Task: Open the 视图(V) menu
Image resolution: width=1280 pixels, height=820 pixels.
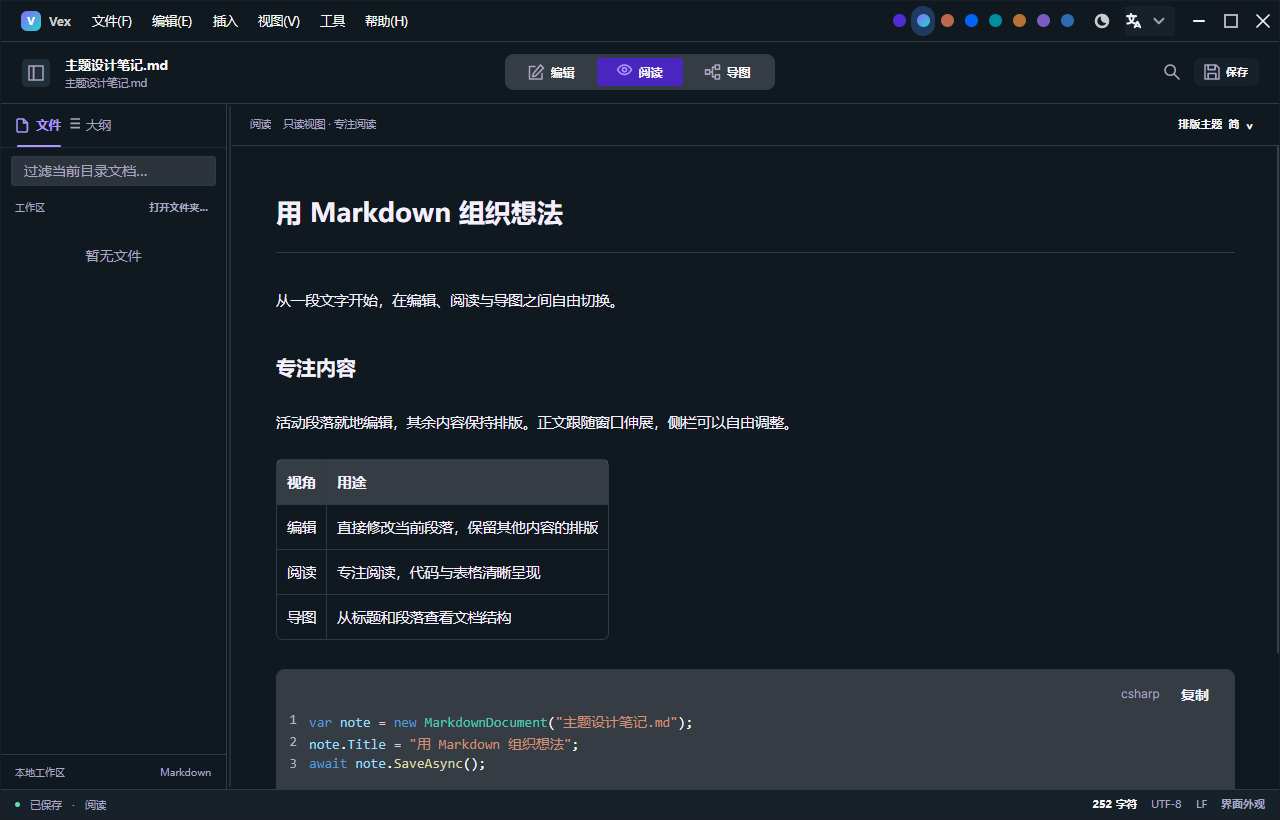Action: tap(279, 21)
